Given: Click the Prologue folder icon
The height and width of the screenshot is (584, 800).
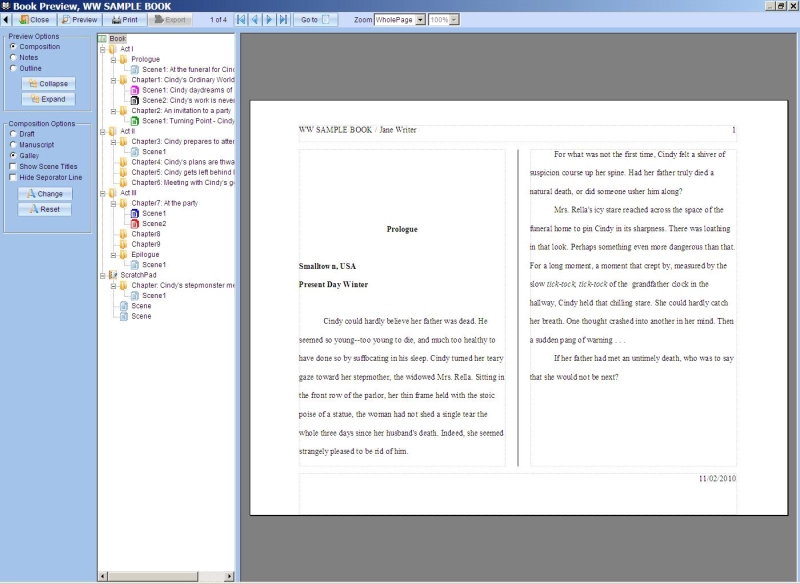Looking at the screenshot, I should 123,59.
